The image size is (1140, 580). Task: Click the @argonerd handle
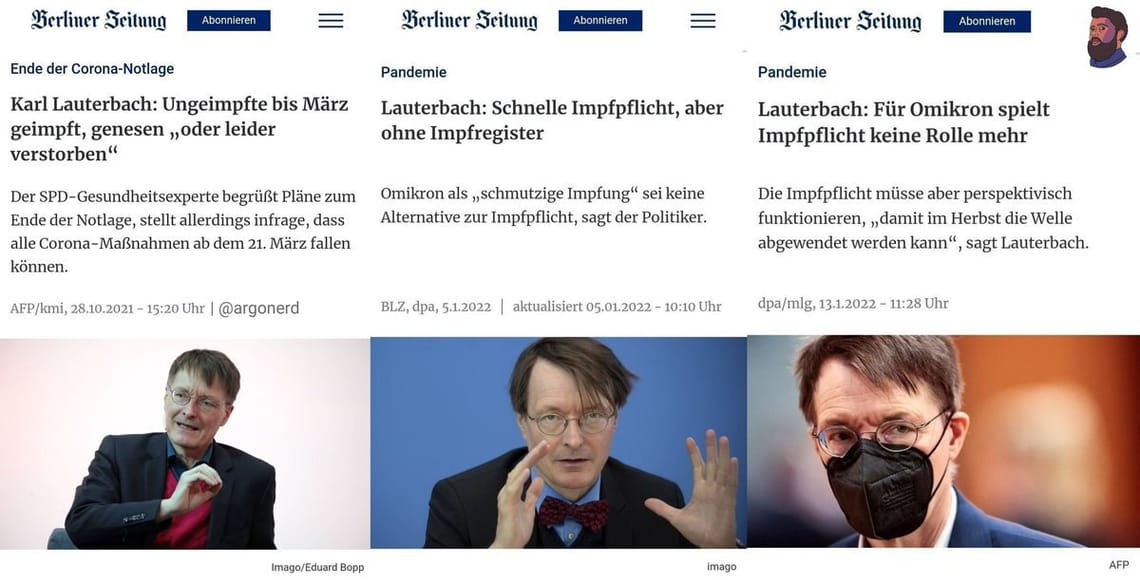tap(258, 308)
